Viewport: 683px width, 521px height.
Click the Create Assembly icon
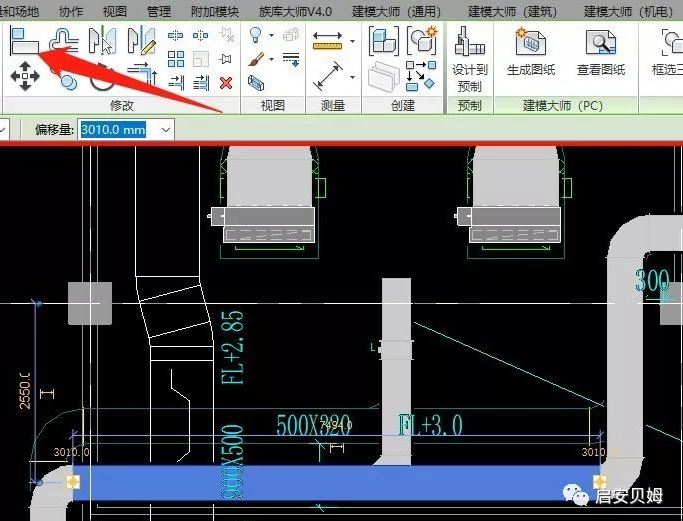pyautogui.click(x=383, y=41)
